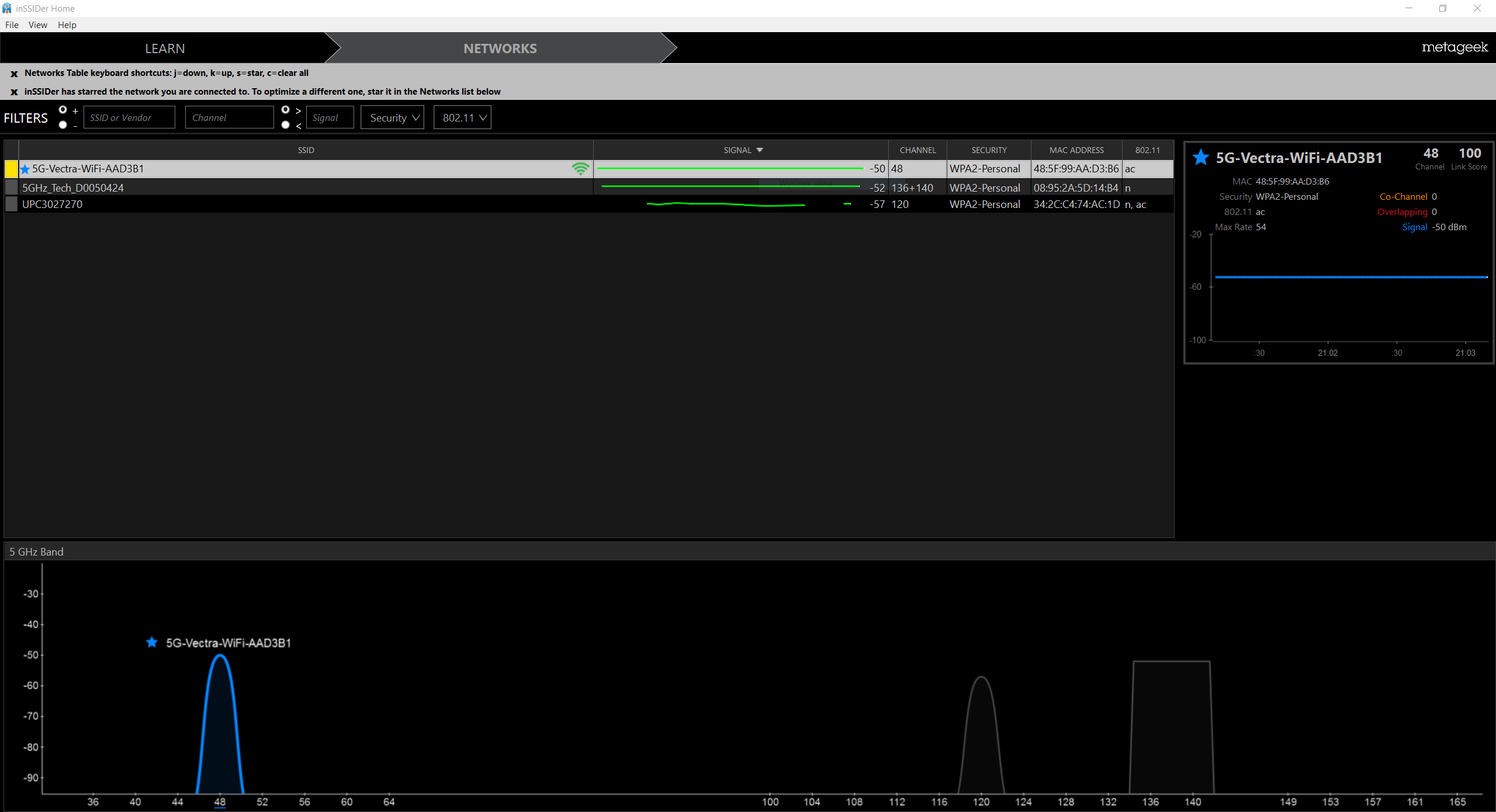This screenshot has width=1496, height=812.
Task: Select the include (+) filter radio button
Action: (x=63, y=110)
